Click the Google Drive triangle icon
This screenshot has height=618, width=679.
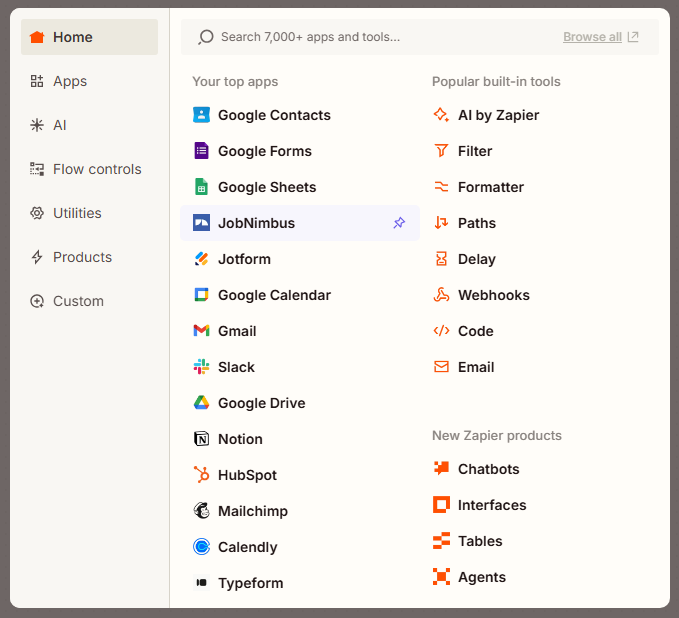click(201, 403)
